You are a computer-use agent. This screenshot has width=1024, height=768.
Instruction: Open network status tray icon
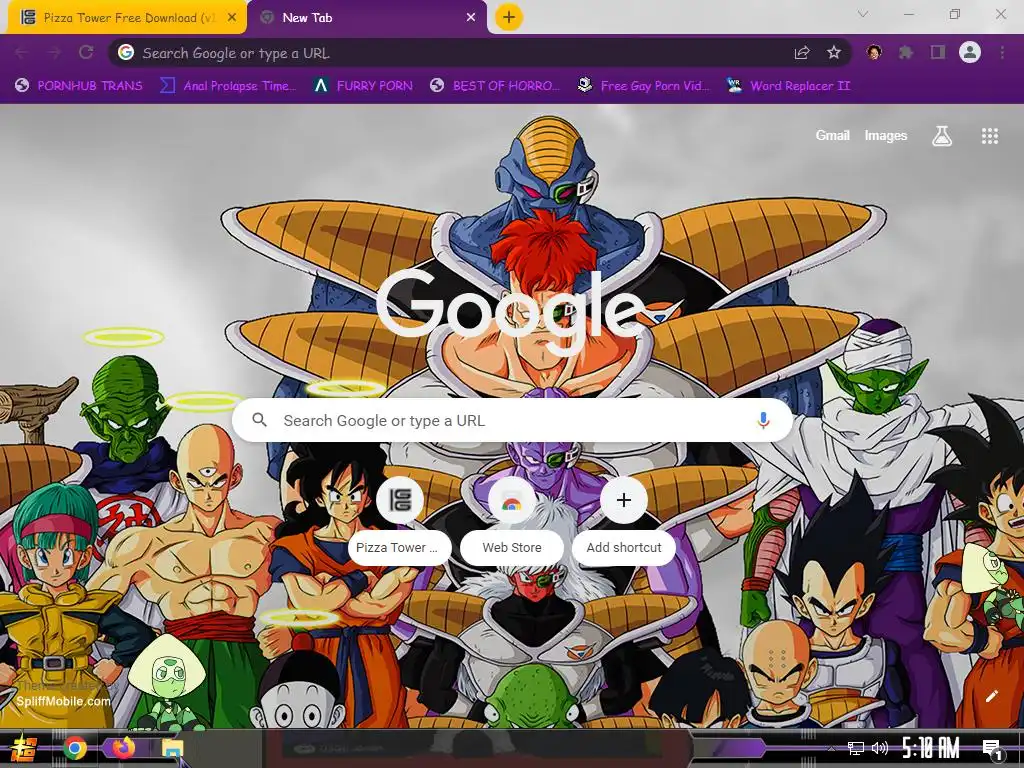(x=856, y=748)
